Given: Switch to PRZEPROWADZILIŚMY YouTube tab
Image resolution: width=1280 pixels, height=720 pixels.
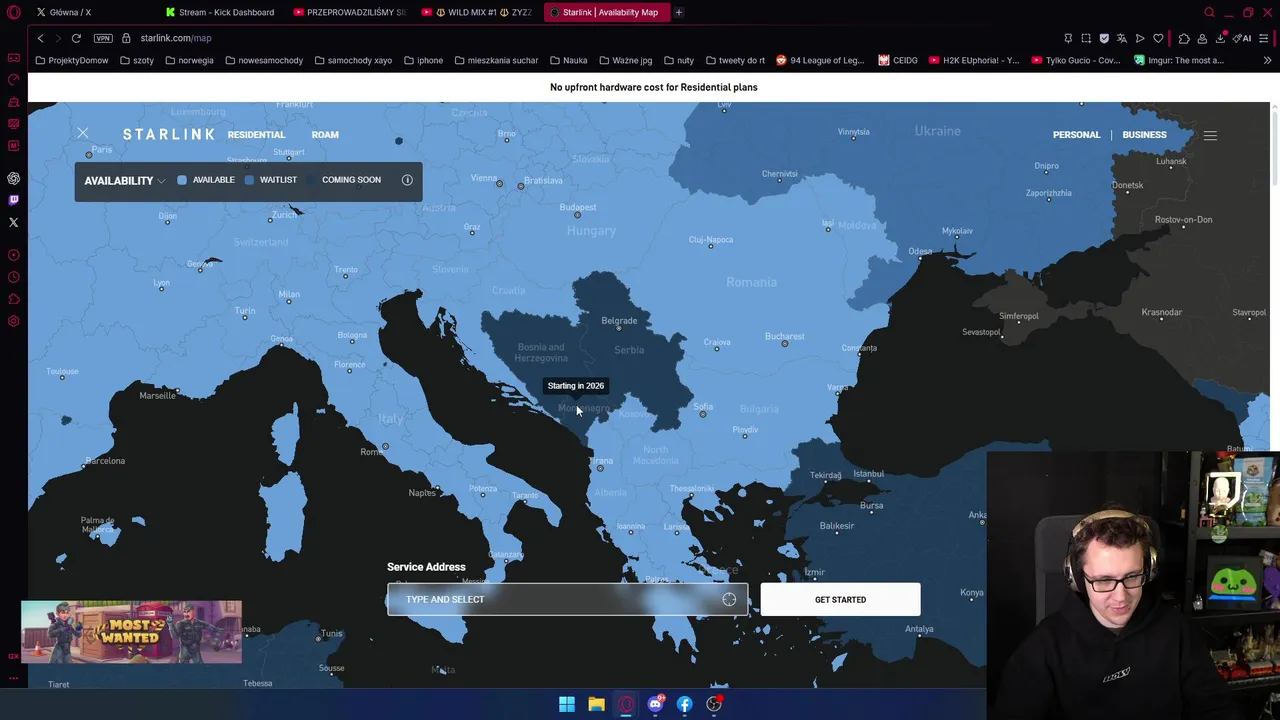Looking at the screenshot, I should [x=348, y=12].
